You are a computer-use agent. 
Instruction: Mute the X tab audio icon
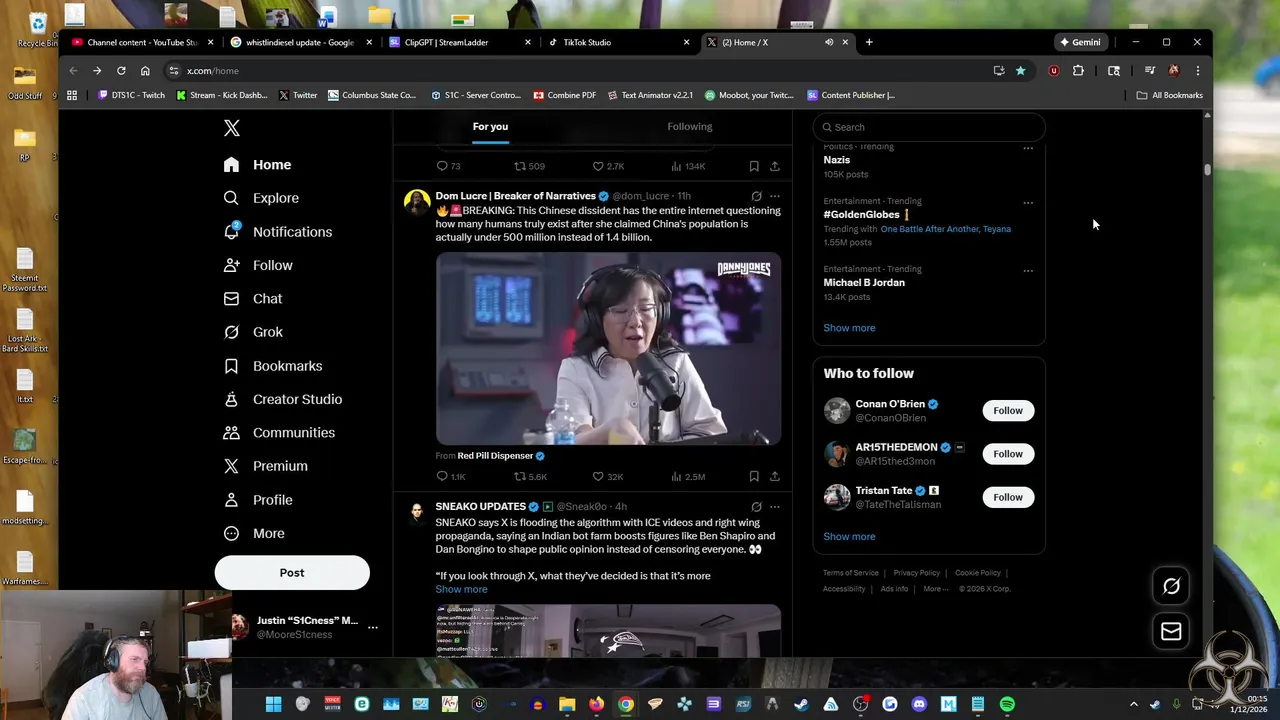[829, 42]
